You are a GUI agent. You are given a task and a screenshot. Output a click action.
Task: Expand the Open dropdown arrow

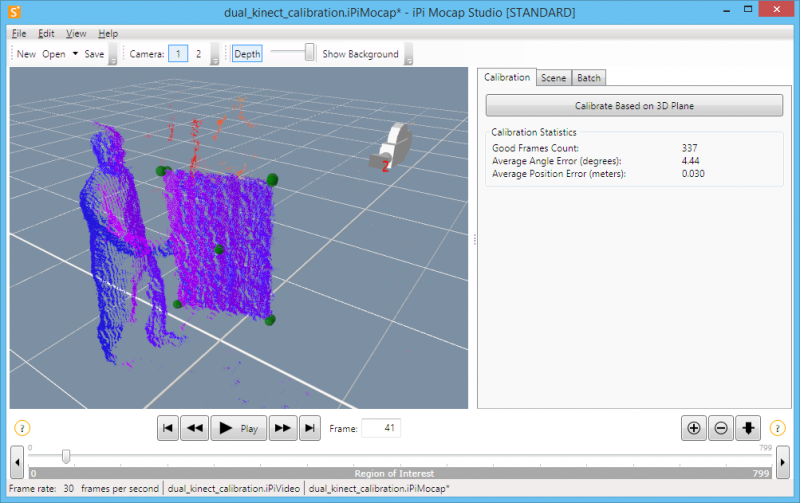(x=75, y=54)
